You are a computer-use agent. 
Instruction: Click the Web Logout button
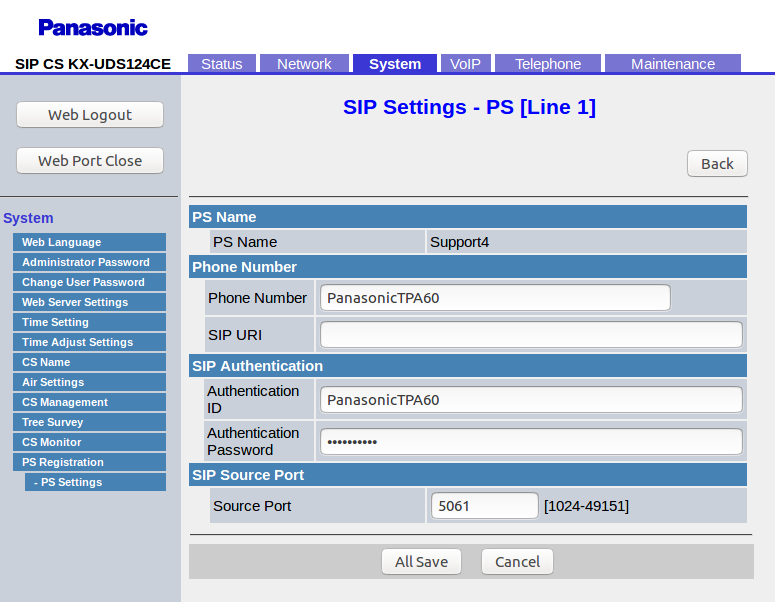click(90, 115)
